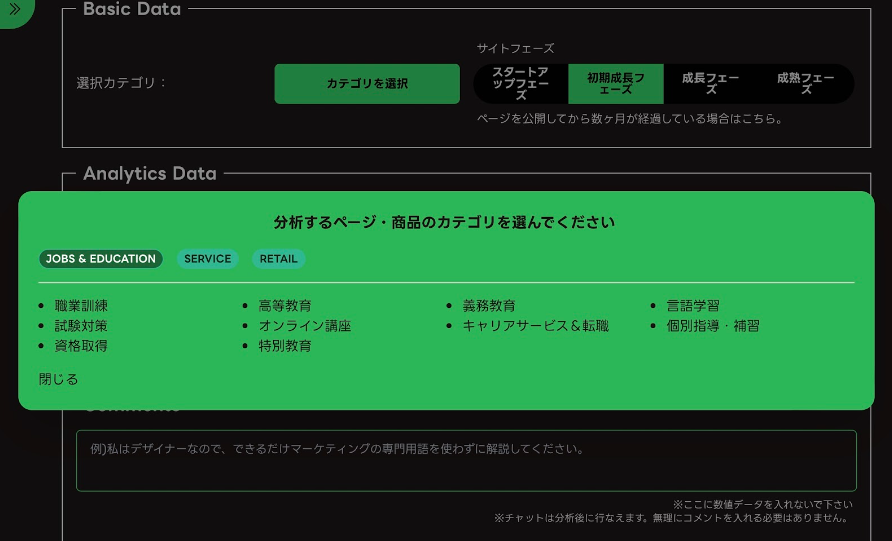
Task: Switch to JOBS & EDUCATION category tab
Action: pos(101,259)
